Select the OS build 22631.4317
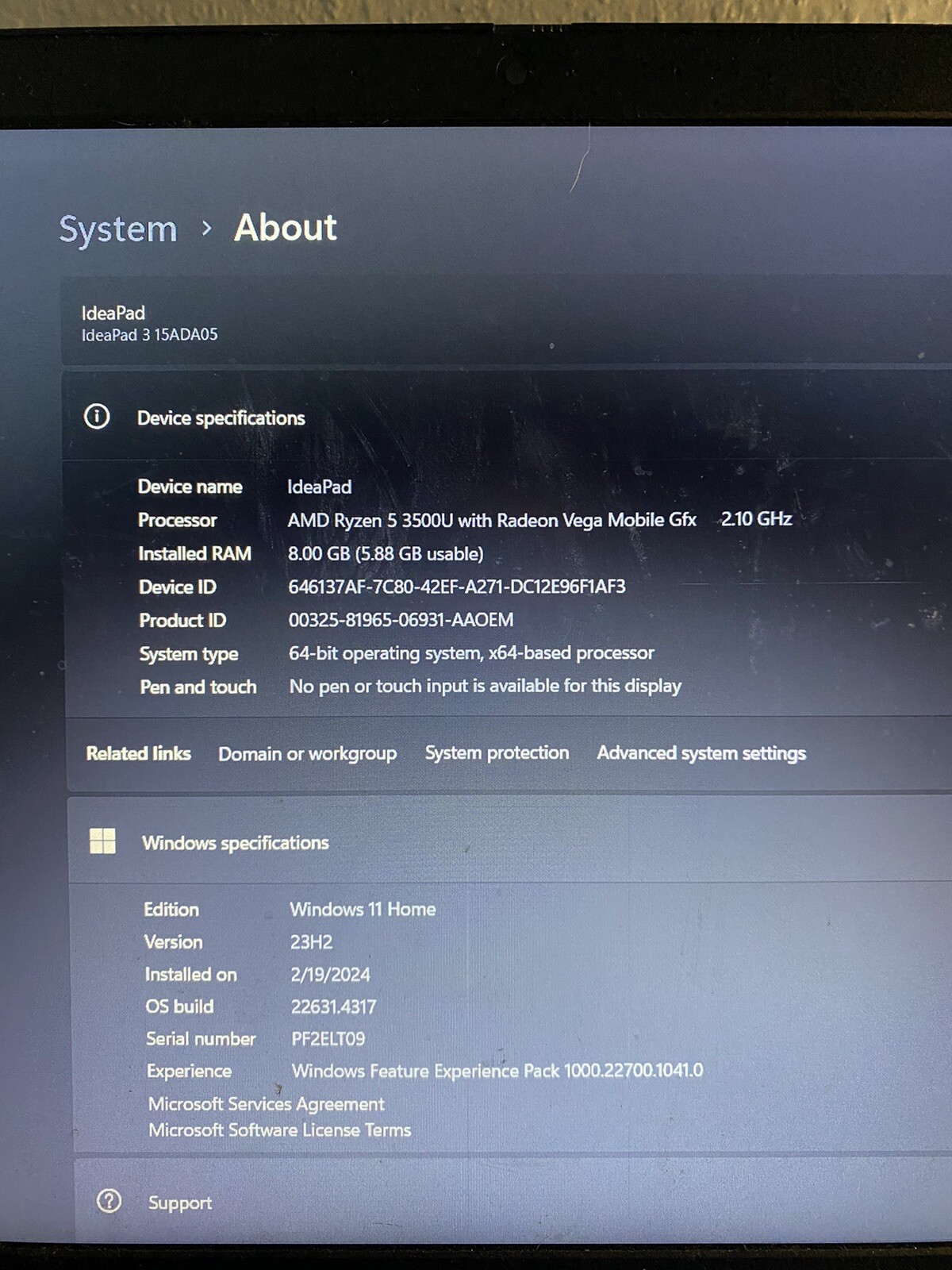The height and width of the screenshot is (1270, 952). (334, 1006)
